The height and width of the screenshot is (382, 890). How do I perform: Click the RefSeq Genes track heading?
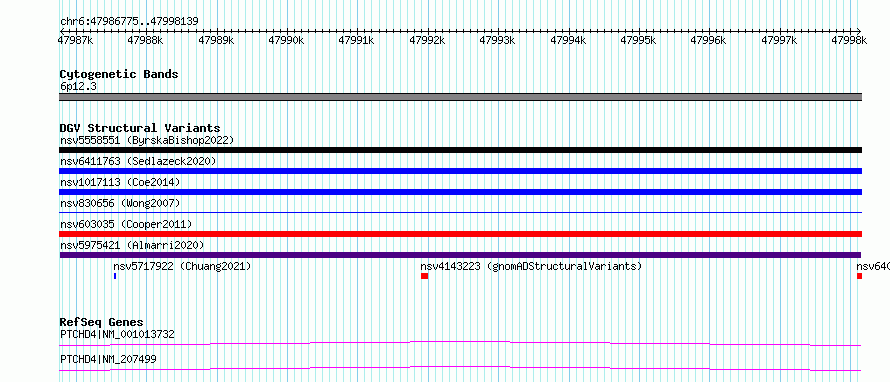101,322
